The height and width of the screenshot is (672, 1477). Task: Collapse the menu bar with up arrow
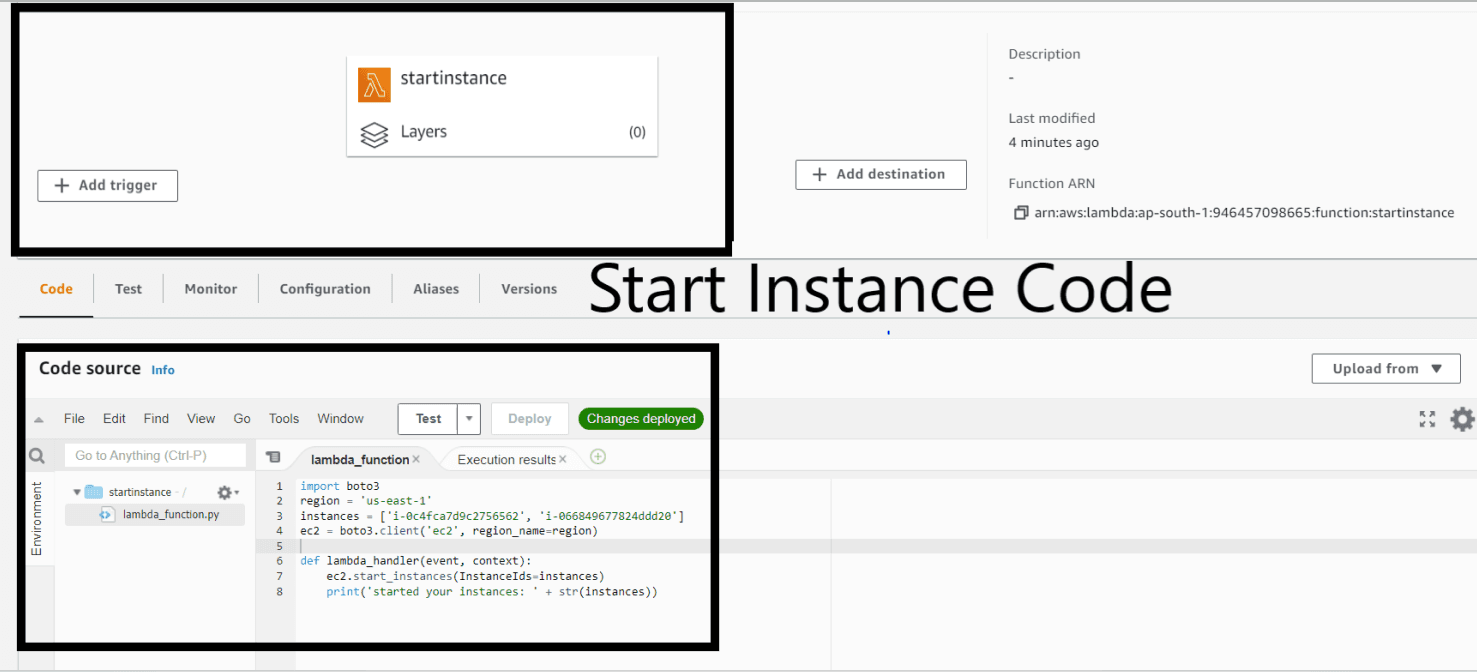coord(39,420)
